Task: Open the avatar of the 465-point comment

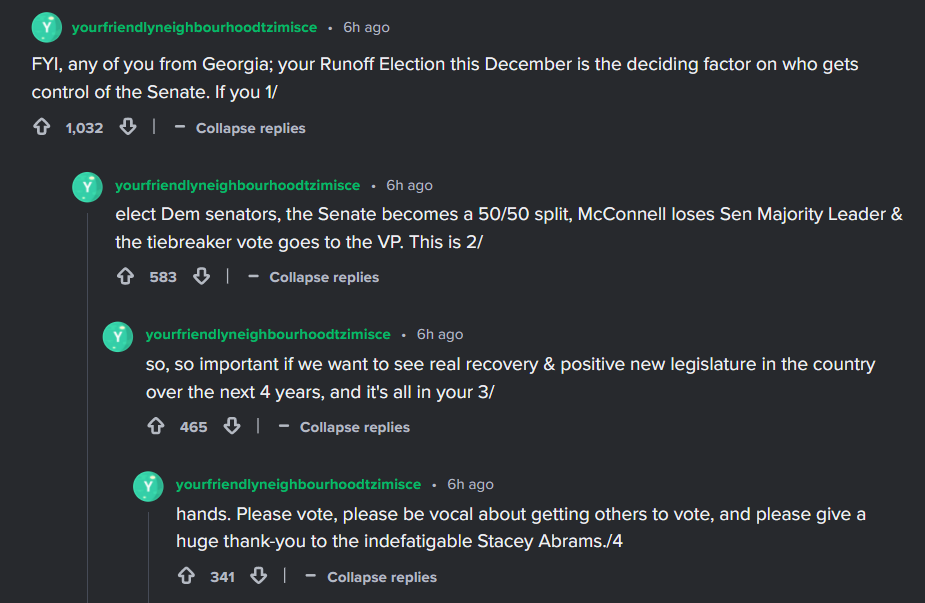Action: point(118,336)
